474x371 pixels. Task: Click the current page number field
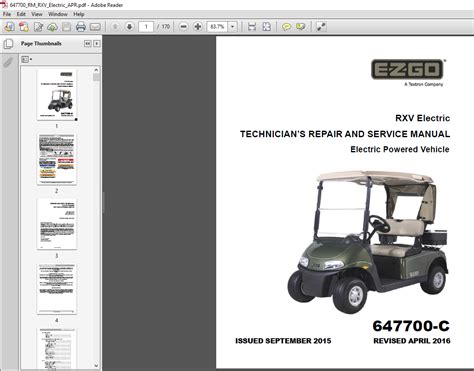(x=146, y=27)
